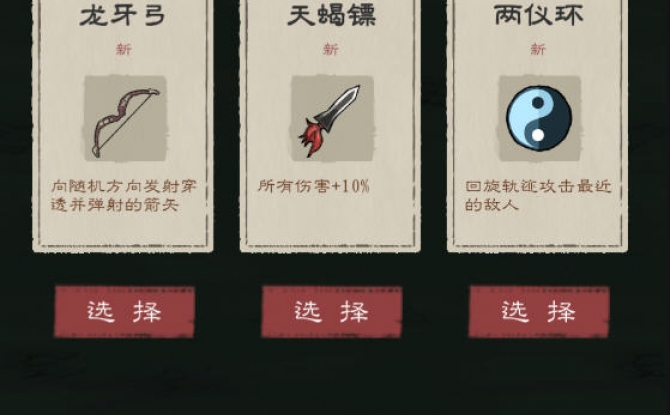Click the 两仪环 yin-yang icon

(x=539, y=118)
